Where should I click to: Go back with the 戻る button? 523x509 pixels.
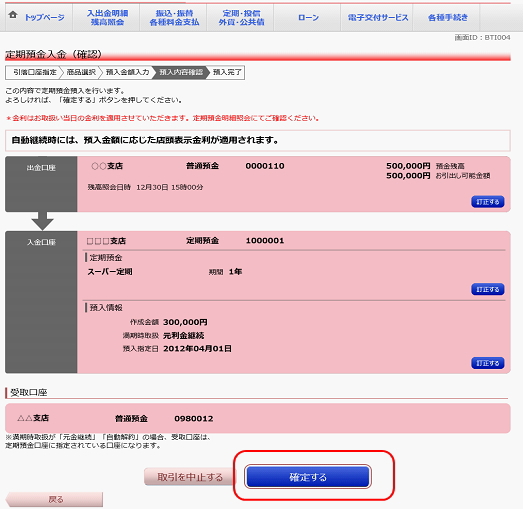click(54, 499)
